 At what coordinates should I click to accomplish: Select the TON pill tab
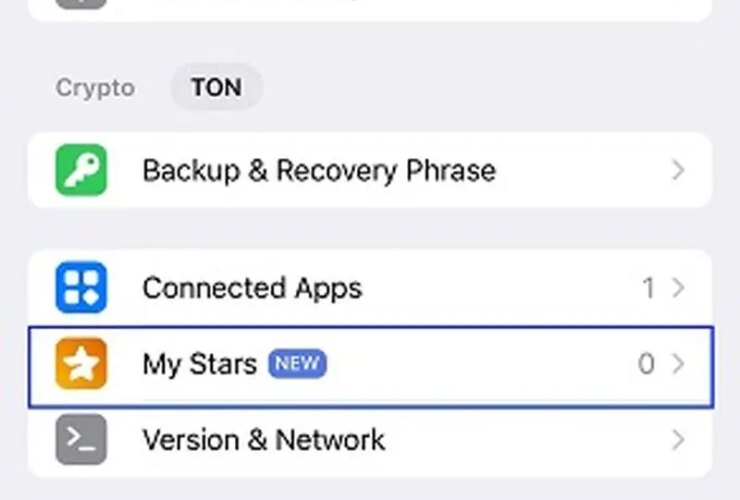[x=216, y=88]
